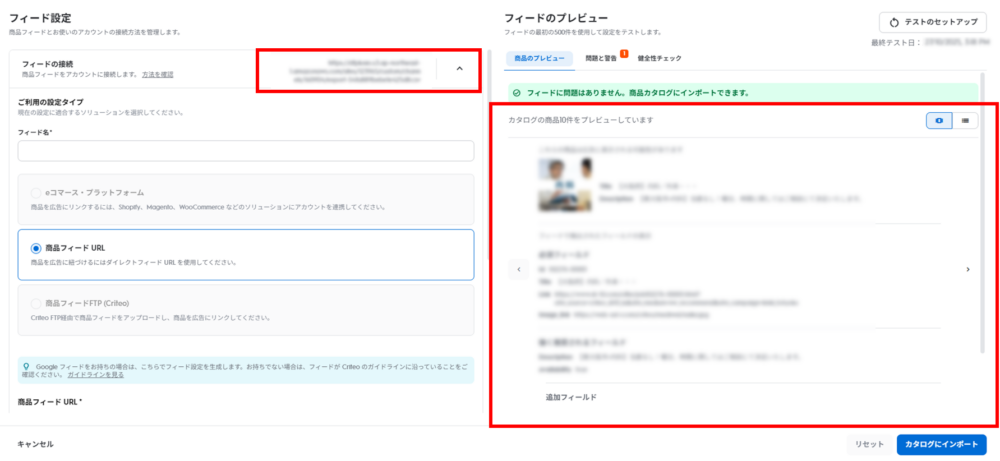
Task: Select the eコマース・プラットフォーム radio option
Action: coord(37,193)
